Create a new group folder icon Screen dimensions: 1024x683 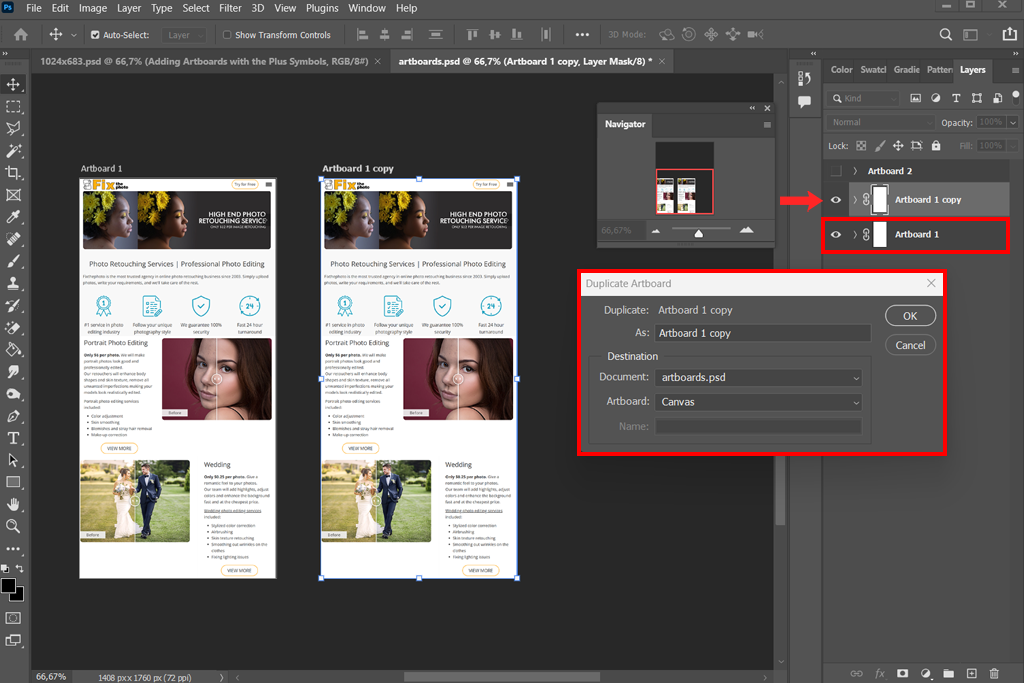coord(948,673)
